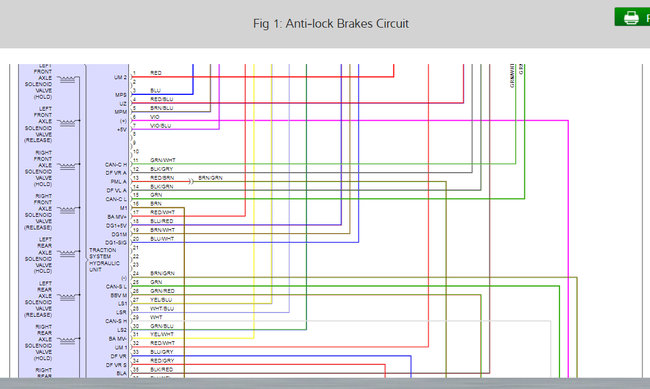Click the 'DF VR S' terminal label

[116, 365]
